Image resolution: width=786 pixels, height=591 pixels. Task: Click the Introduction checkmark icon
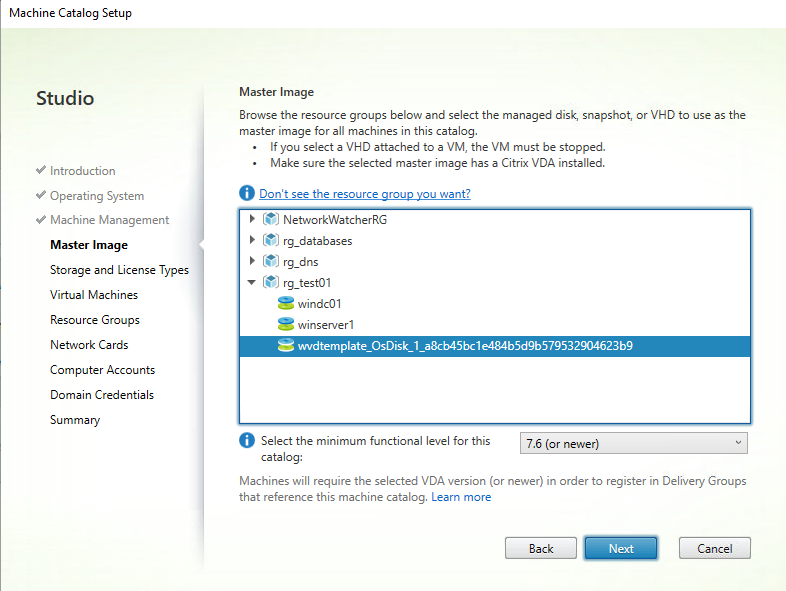(x=41, y=170)
